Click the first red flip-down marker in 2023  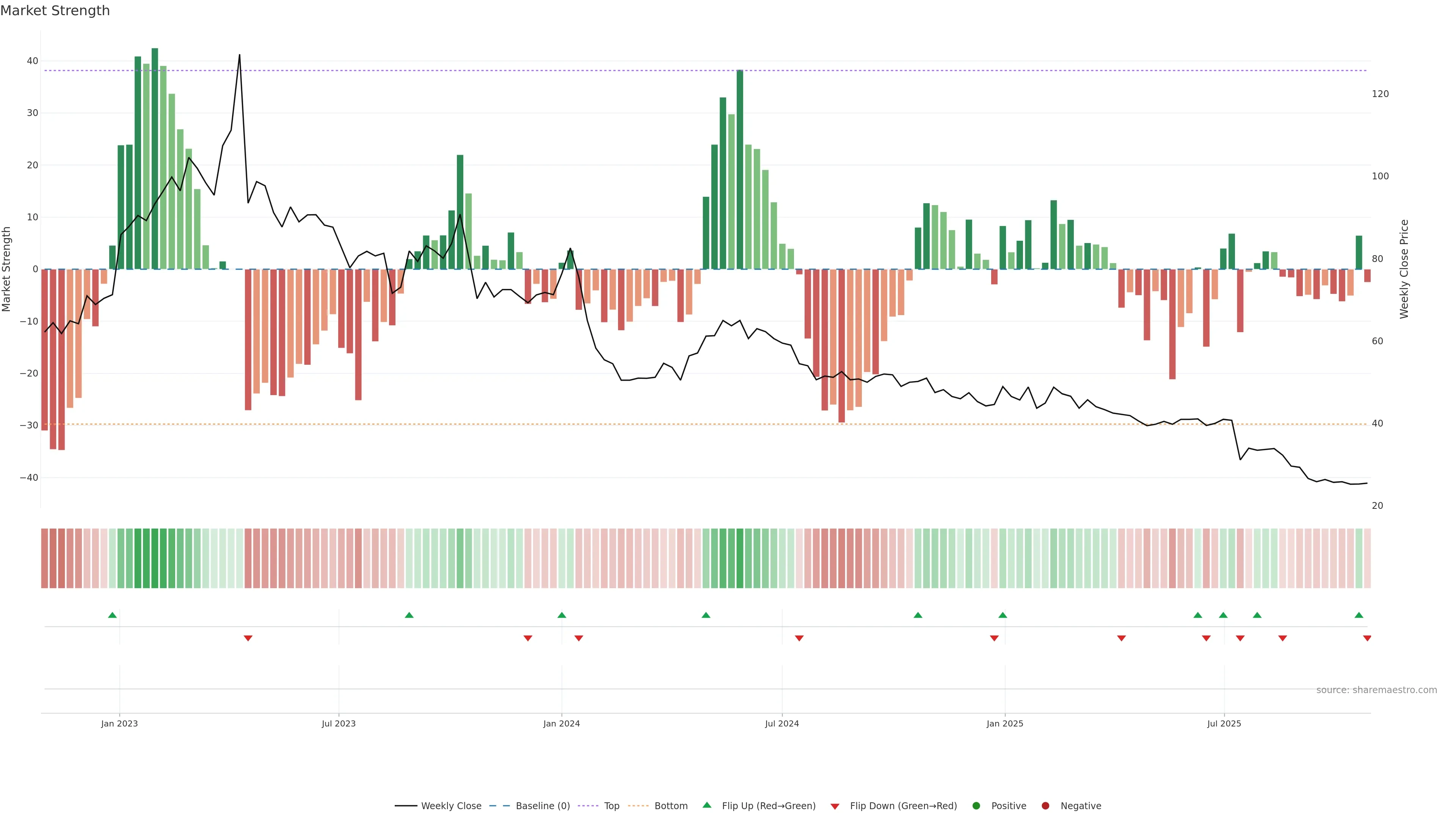pos(248,638)
